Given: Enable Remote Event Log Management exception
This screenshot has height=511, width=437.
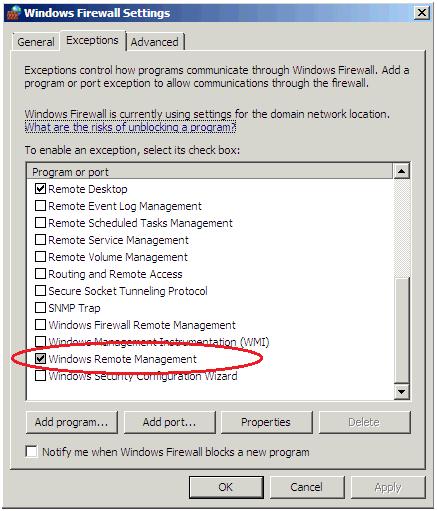Looking at the screenshot, I should [40, 206].
